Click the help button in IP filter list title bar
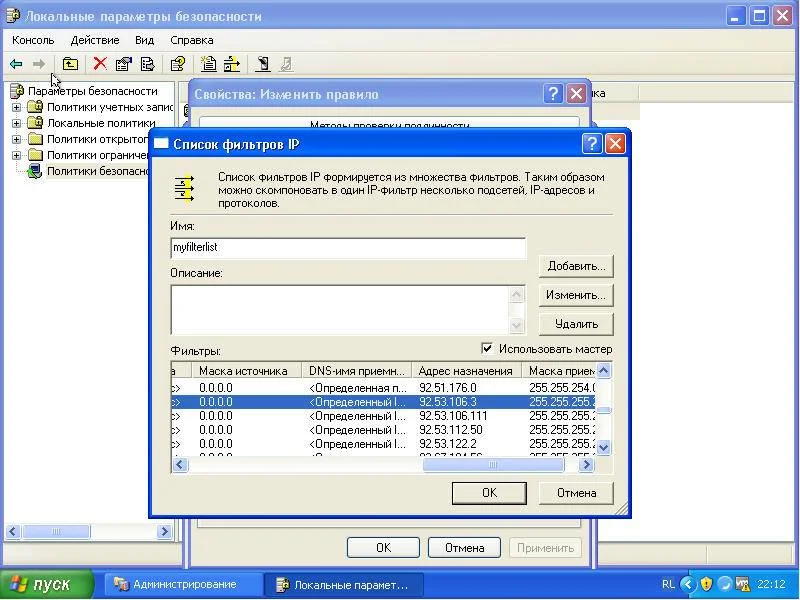Viewport: 800px width, 600px height. (592, 144)
